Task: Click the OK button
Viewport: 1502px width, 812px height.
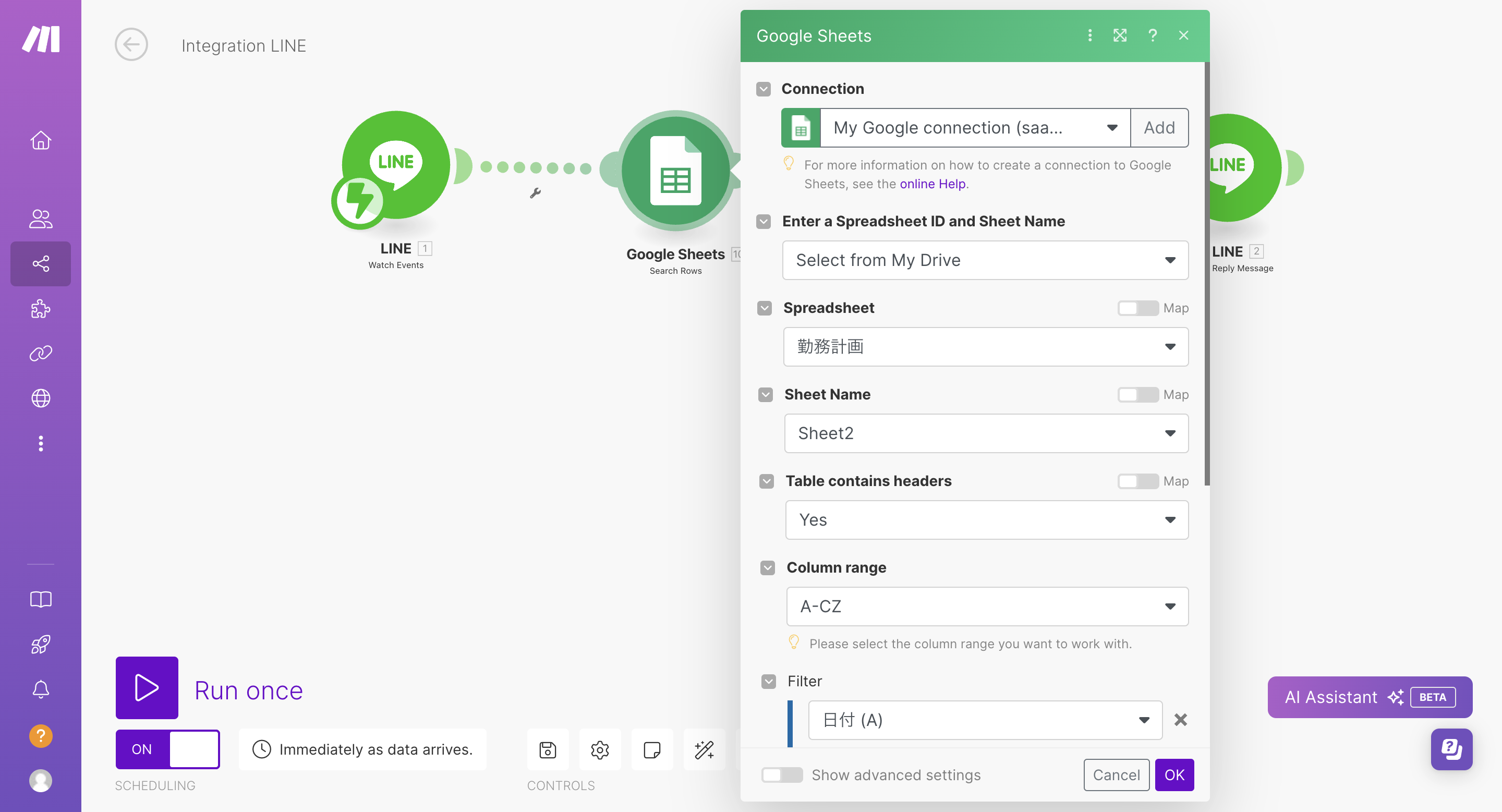Action: pos(1174,774)
